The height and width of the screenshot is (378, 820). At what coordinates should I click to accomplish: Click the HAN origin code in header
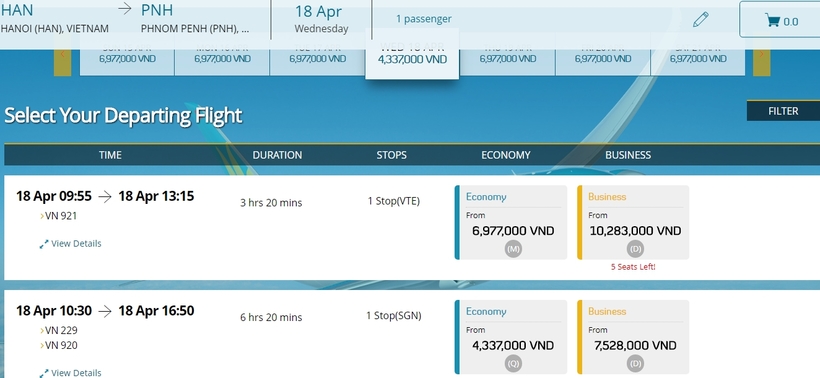click(17, 10)
